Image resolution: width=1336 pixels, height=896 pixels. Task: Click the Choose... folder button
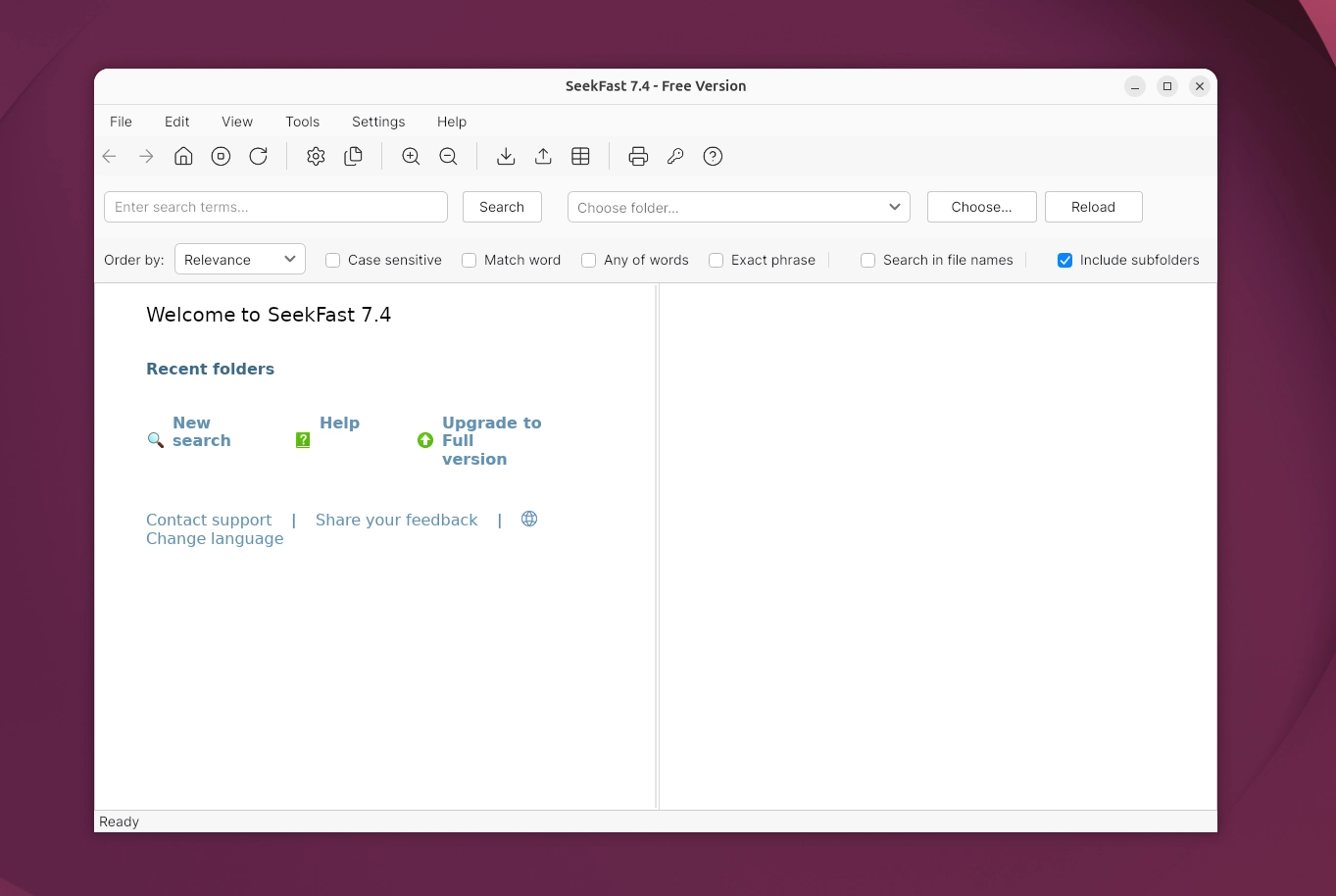(x=981, y=207)
